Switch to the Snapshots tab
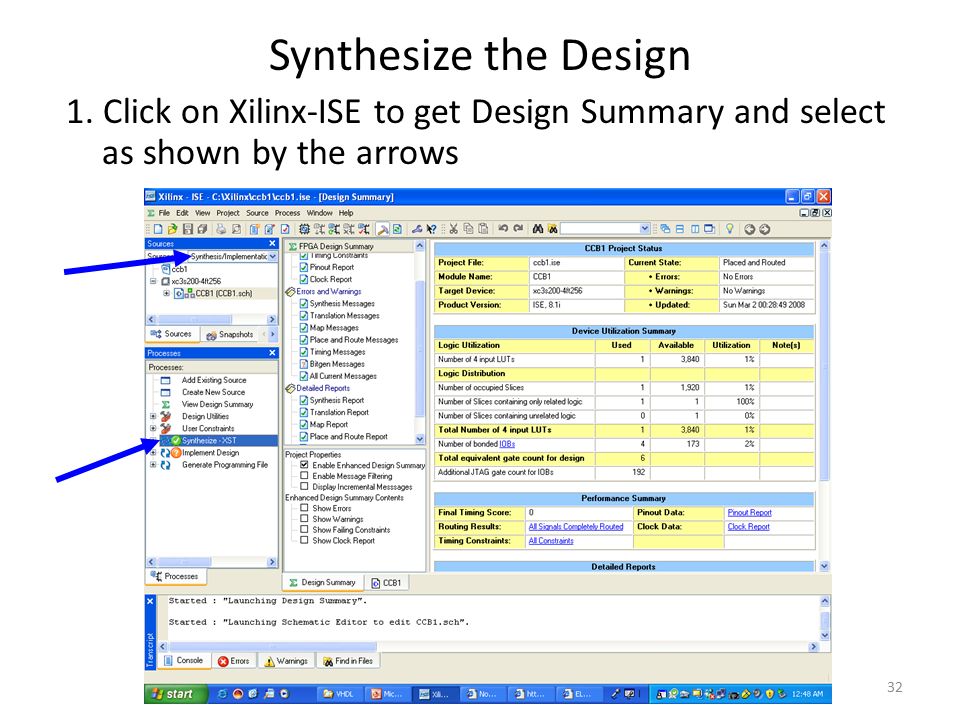Image resolution: width=960 pixels, height=720 pixels. tap(230, 335)
